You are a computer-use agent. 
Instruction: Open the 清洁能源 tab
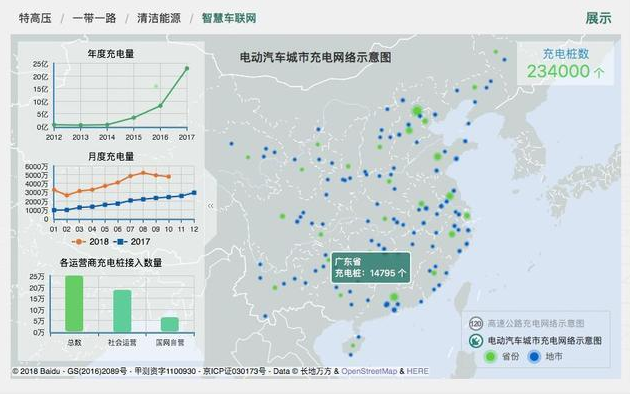[x=159, y=18]
